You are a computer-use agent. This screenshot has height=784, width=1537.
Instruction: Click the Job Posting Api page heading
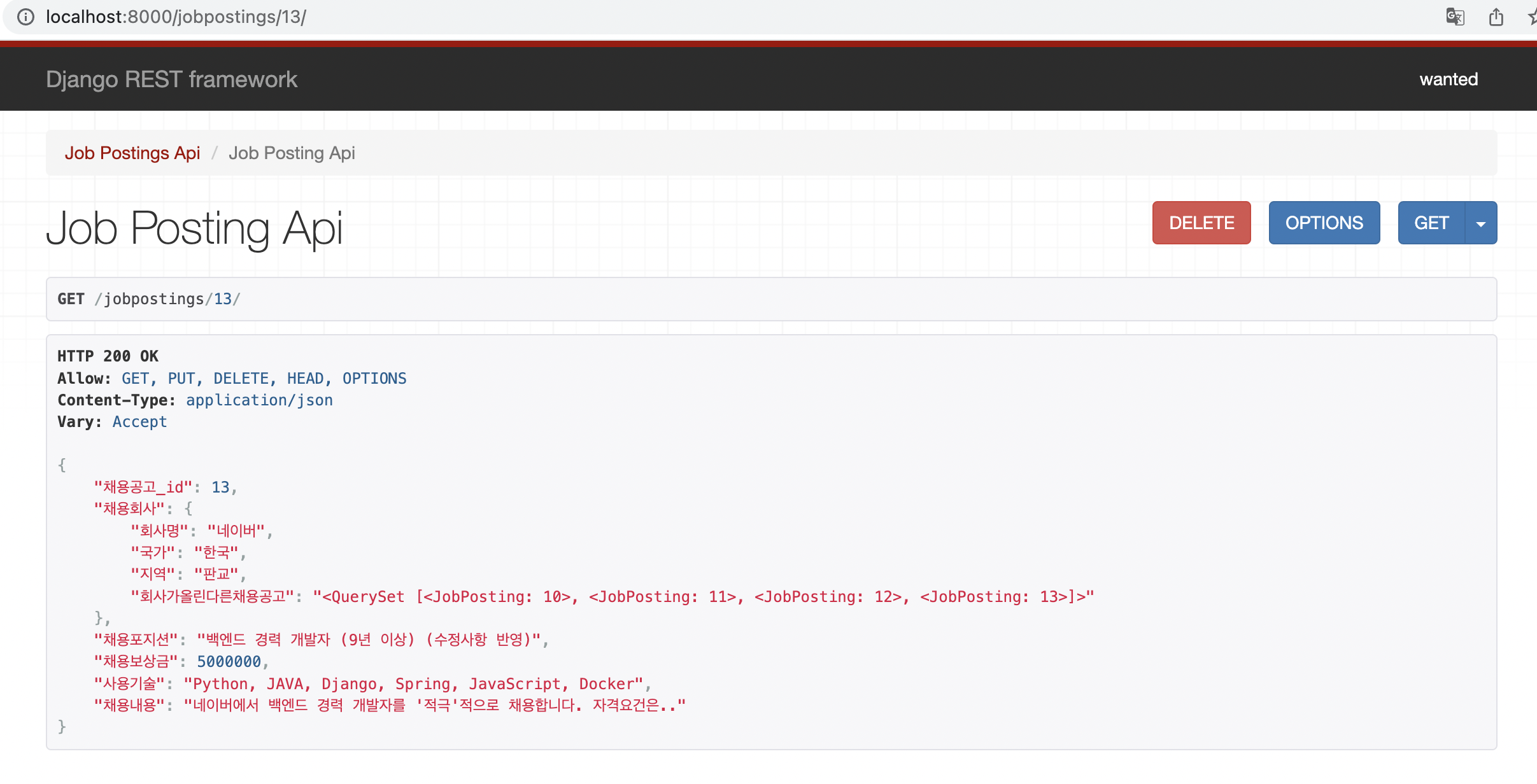(x=195, y=228)
